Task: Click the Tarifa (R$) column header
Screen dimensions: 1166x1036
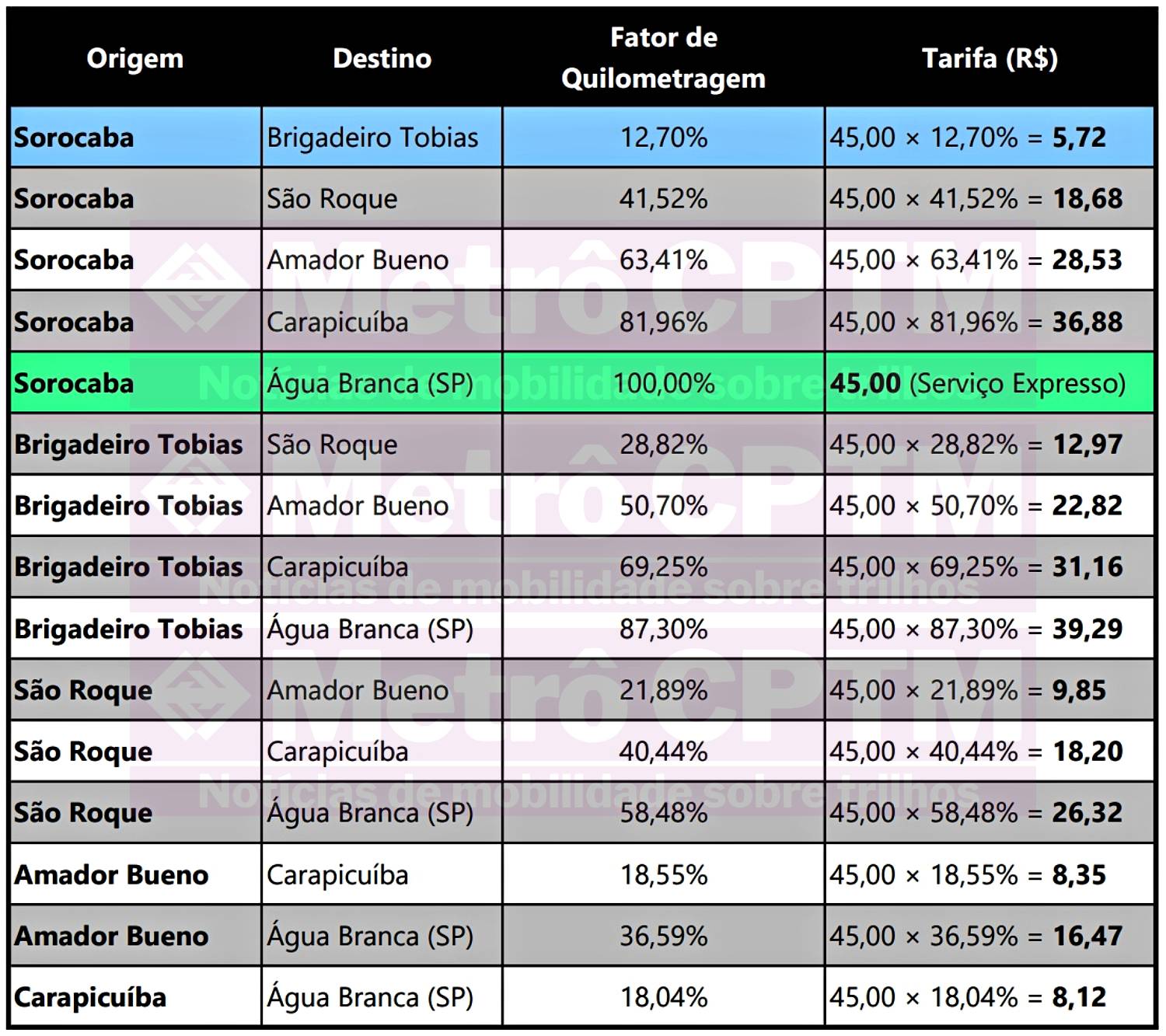Action: point(990,58)
